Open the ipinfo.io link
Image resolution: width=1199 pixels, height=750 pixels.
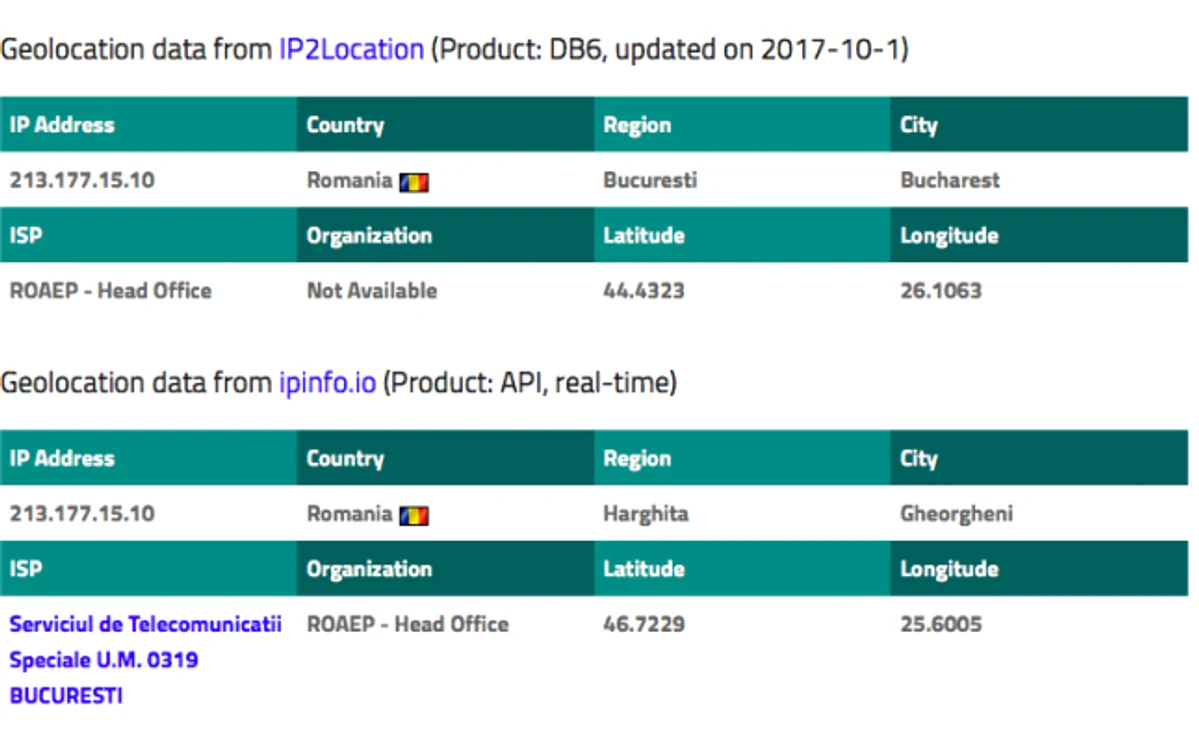[327, 382]
